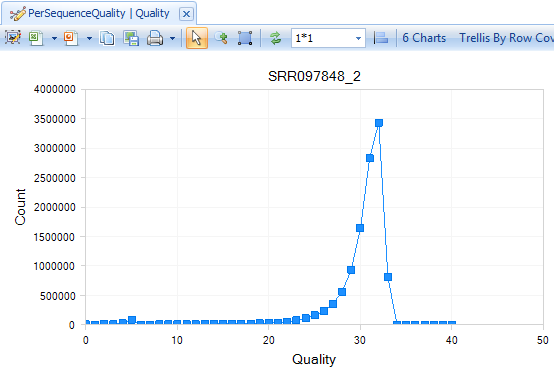Open the print options dropdown arrow
The height and width of the screenshot is (371, 554).
tap(172, 38)
